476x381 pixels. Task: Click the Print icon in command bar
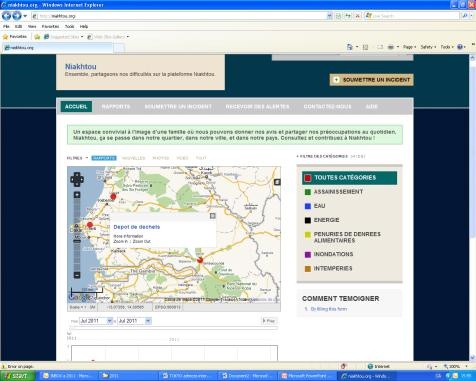[x=391, y=47]
